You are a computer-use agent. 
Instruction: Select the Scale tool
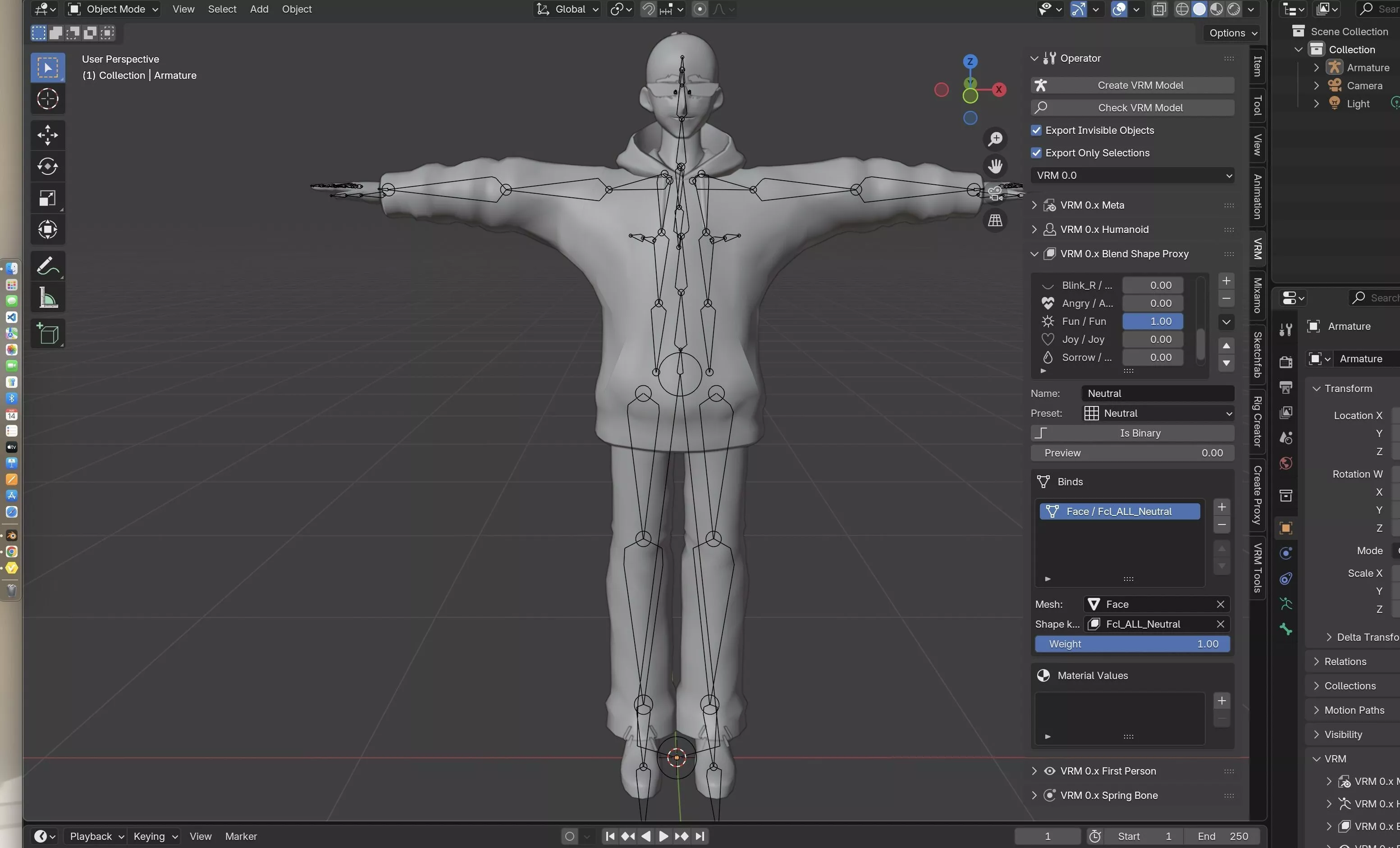(48, 198)
